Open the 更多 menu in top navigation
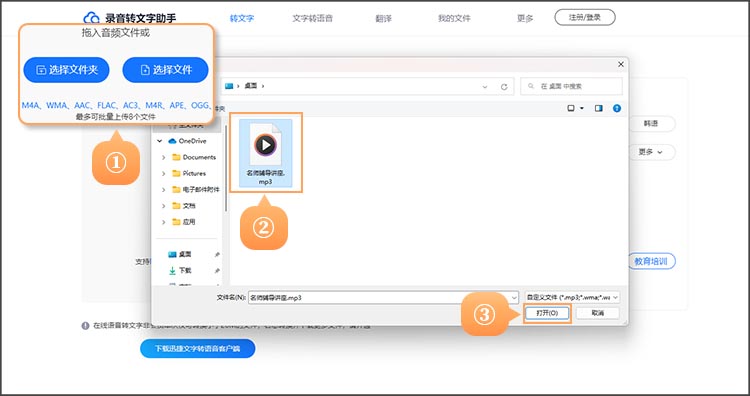750x396 pixels. 525,19
